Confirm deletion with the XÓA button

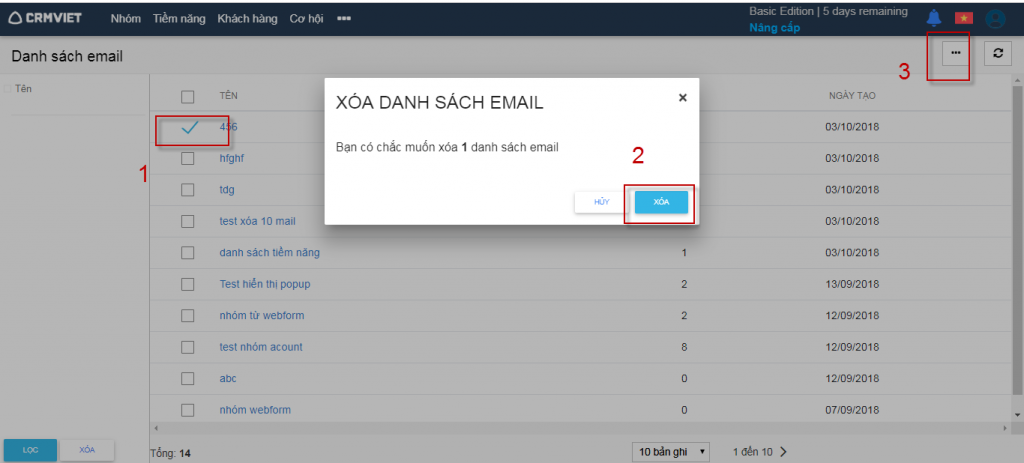coord(661,202)
